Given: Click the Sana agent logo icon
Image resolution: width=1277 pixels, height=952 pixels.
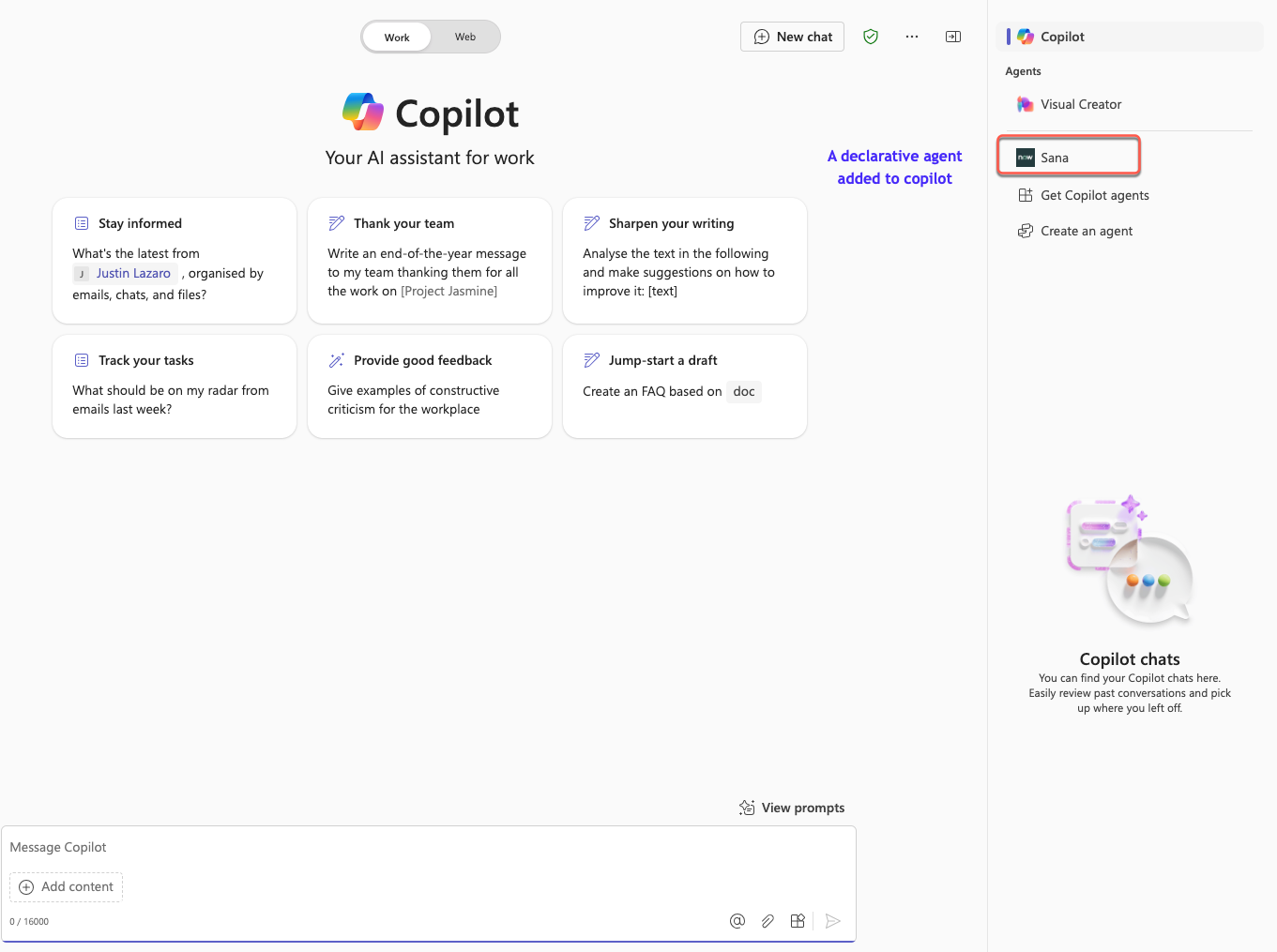Looking at the screenshot, I should (x=1026, y=158).
